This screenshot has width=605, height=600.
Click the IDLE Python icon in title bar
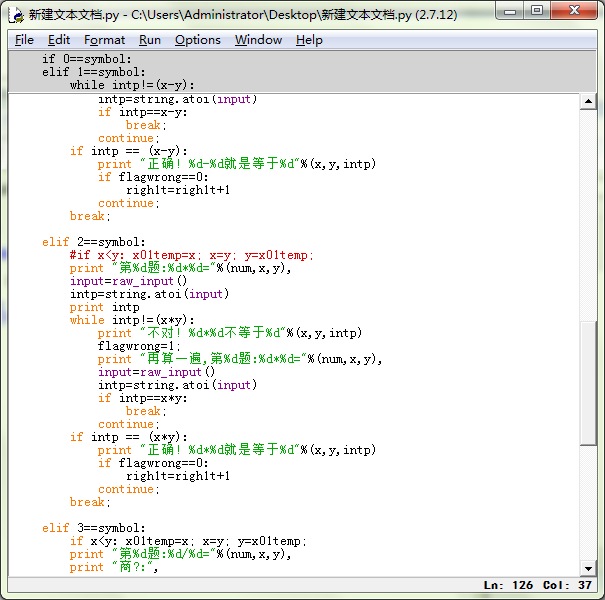[x=16, y=15]
